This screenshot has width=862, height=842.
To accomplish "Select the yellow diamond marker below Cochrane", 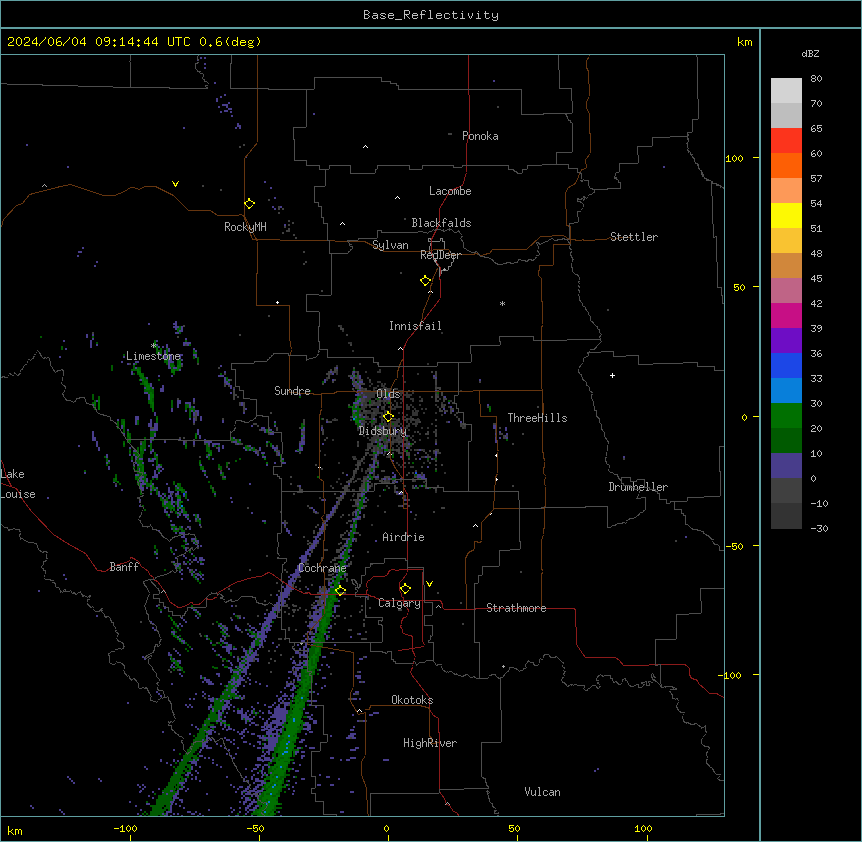I will (340, 590).
